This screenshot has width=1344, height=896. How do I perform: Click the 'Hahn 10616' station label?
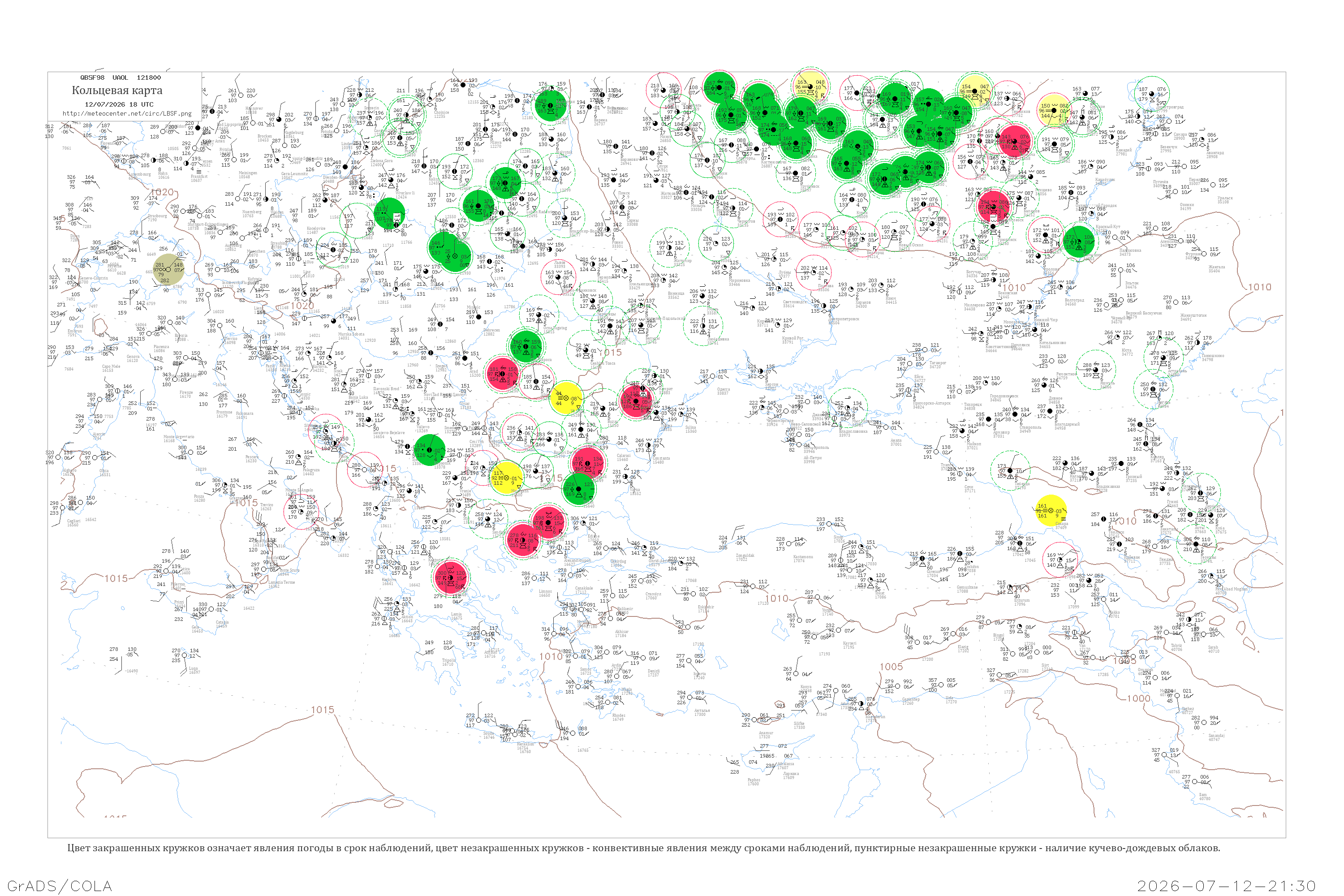pos(164,176)
